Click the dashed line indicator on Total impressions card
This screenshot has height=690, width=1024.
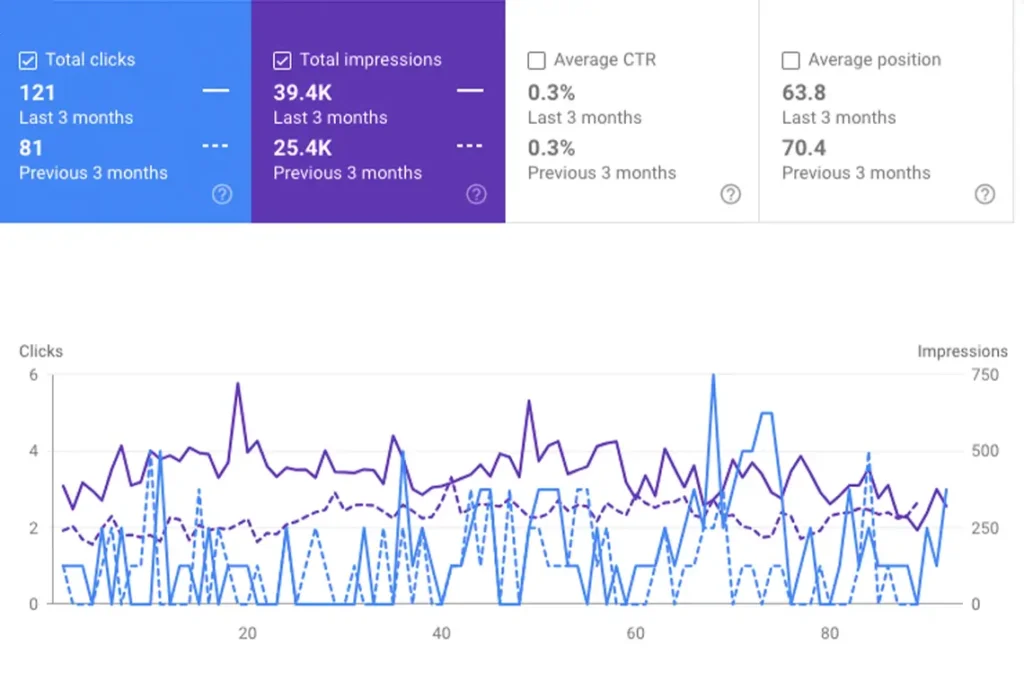[470, 145]
